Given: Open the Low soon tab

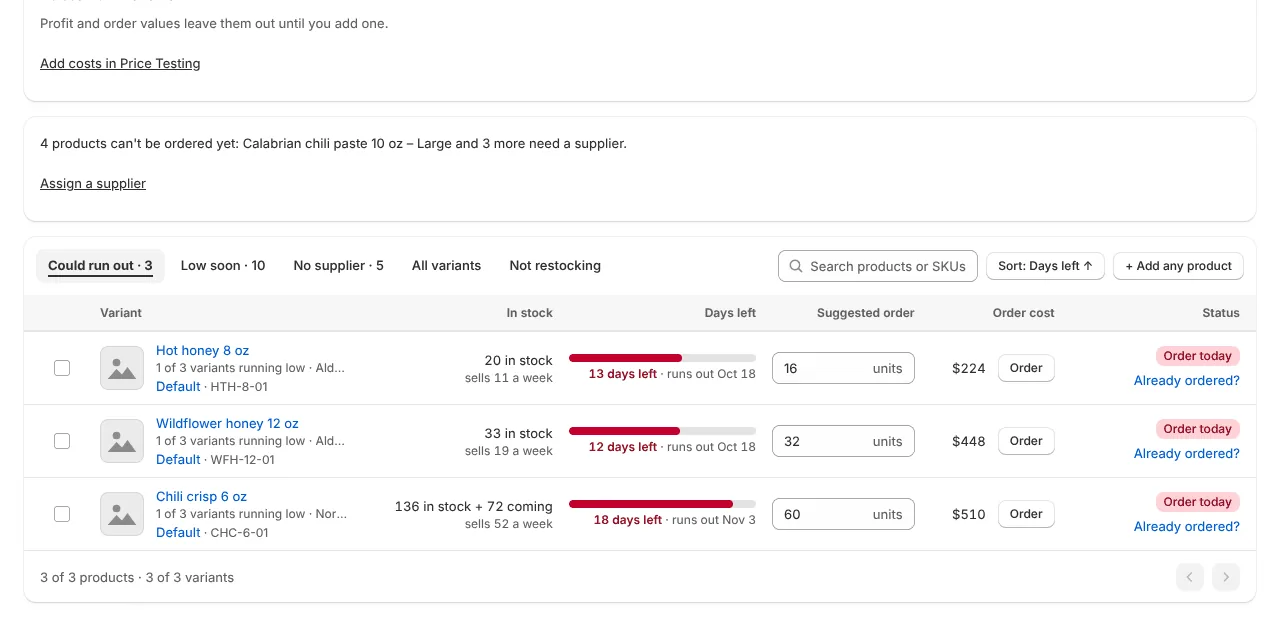Looking at the screenshot, I should [223, 266].
